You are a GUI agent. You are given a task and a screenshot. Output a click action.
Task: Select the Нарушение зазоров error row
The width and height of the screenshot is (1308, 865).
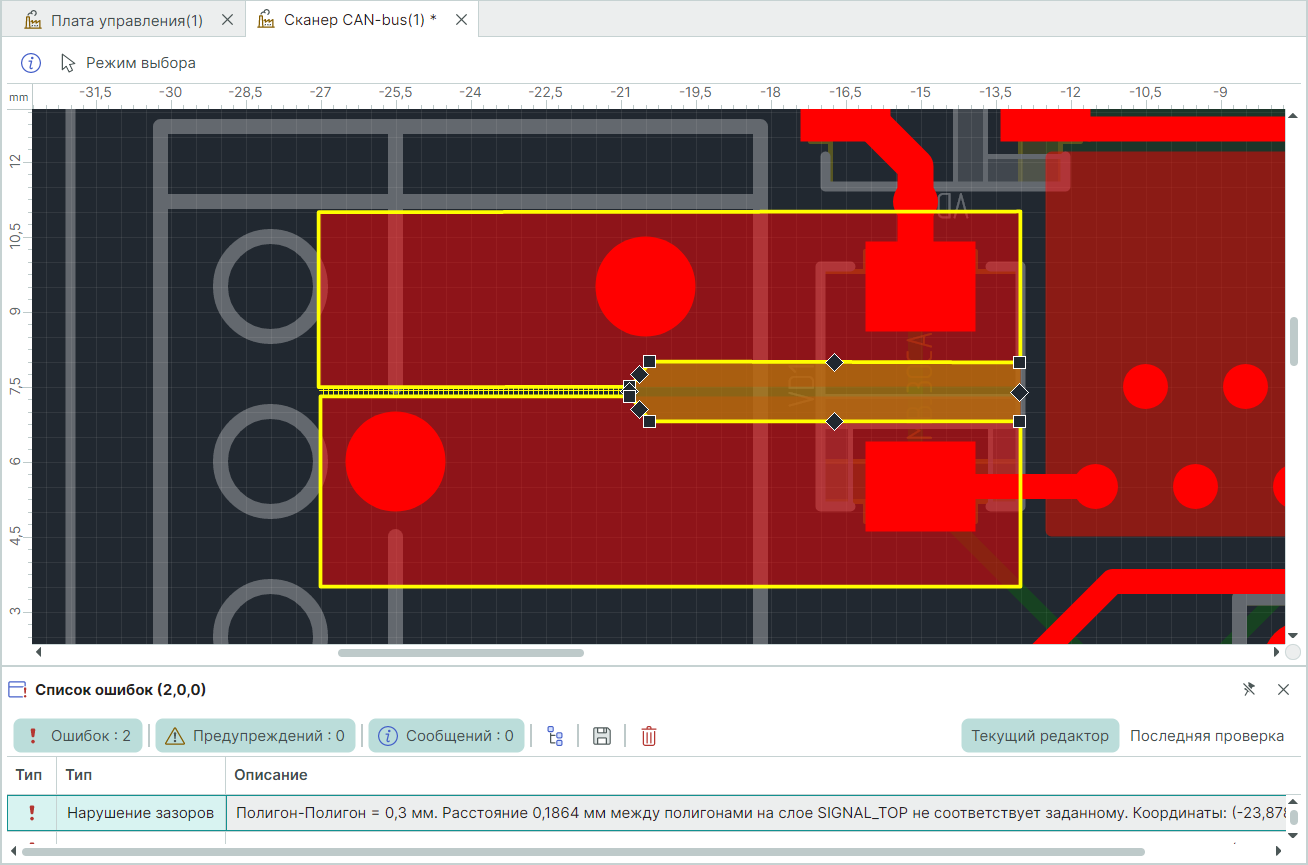tap(140, 813)
